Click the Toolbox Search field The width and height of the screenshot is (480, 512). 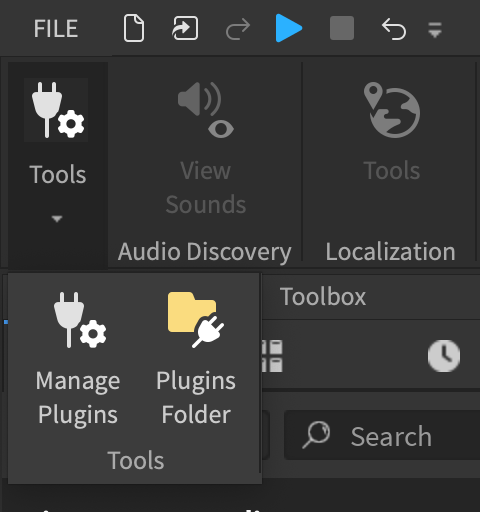point(382,435)
